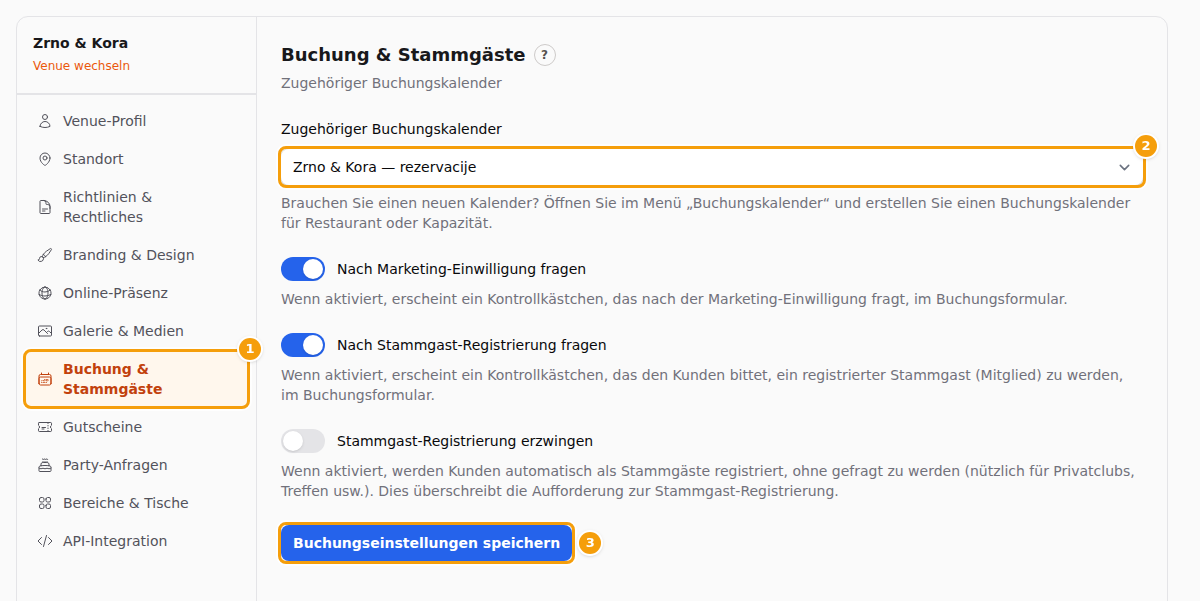Click the Online-Präsenz globe icon
This screenshot has height=601, width=1200.
pos(44,293)
